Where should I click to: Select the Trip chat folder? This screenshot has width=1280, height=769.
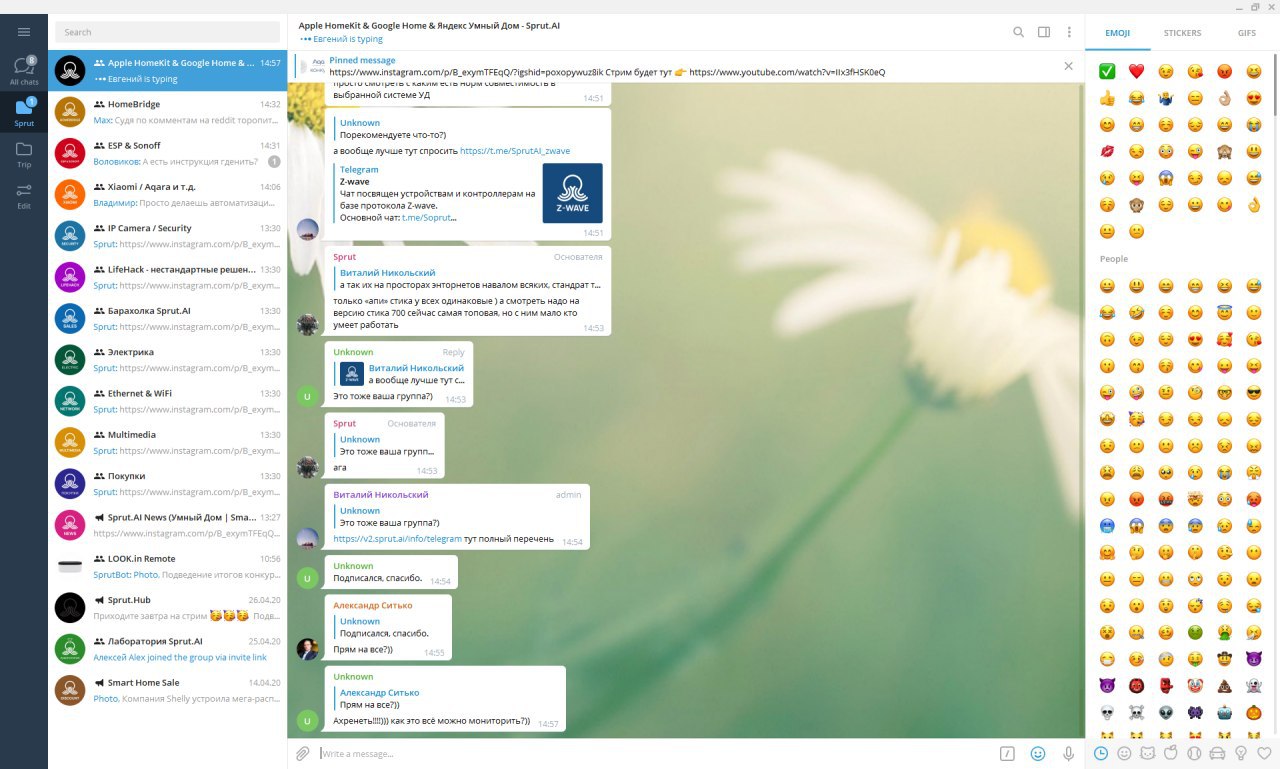pos(24,155)
